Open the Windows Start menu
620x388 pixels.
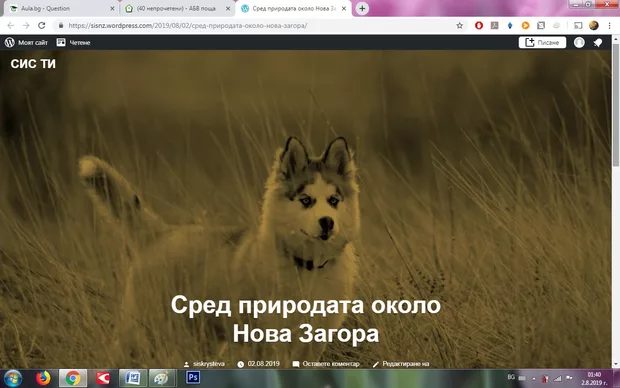pyautogui.click(x=13, y=379)
